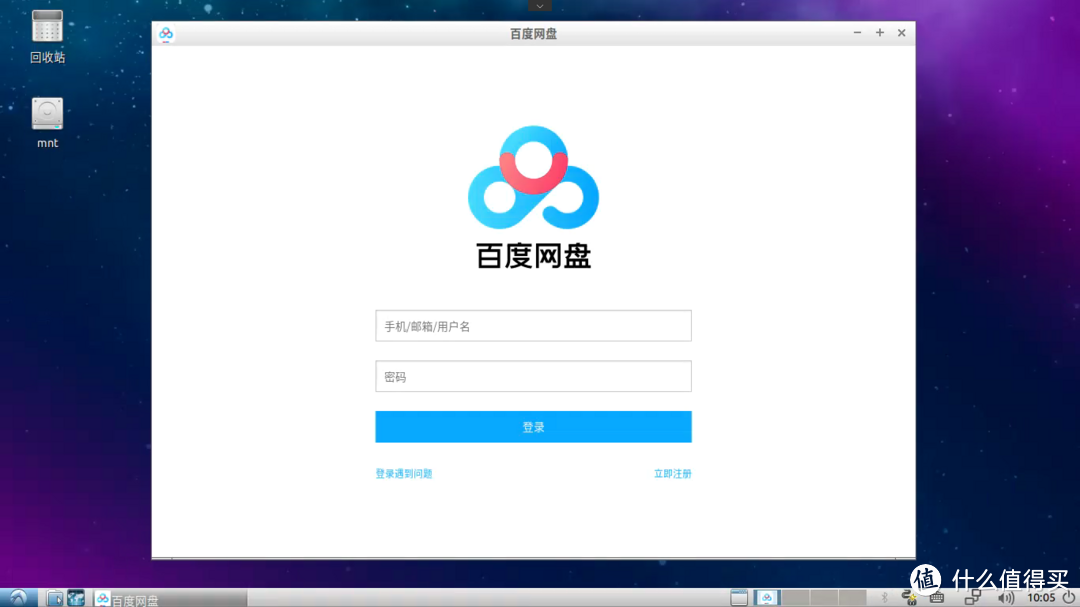Switch to the third workspace in the pager

click(x=824, y=597)
